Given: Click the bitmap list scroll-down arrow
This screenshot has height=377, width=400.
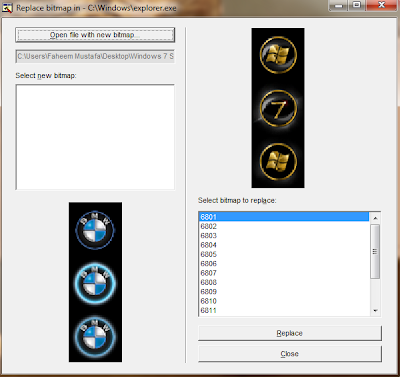Looking at the screenshot, I should (x=375, y=311).
